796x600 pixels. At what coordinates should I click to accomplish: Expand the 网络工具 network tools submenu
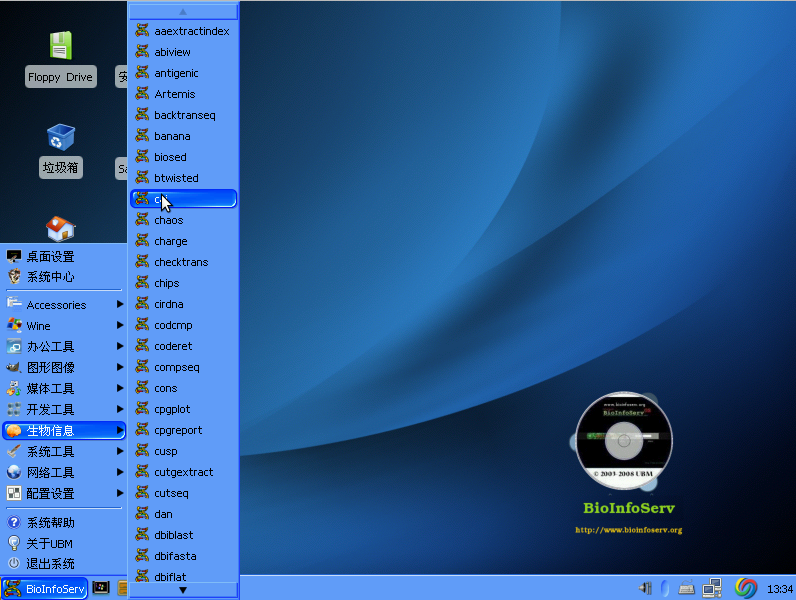pos(64,473)
